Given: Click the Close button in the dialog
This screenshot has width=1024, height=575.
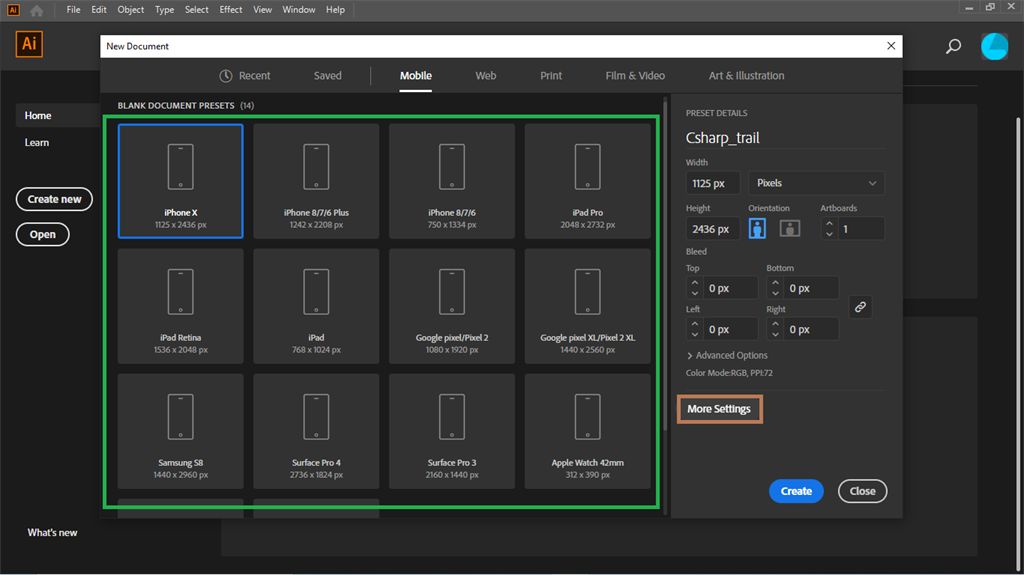Looking at the screenshot, I should [862, 491].
